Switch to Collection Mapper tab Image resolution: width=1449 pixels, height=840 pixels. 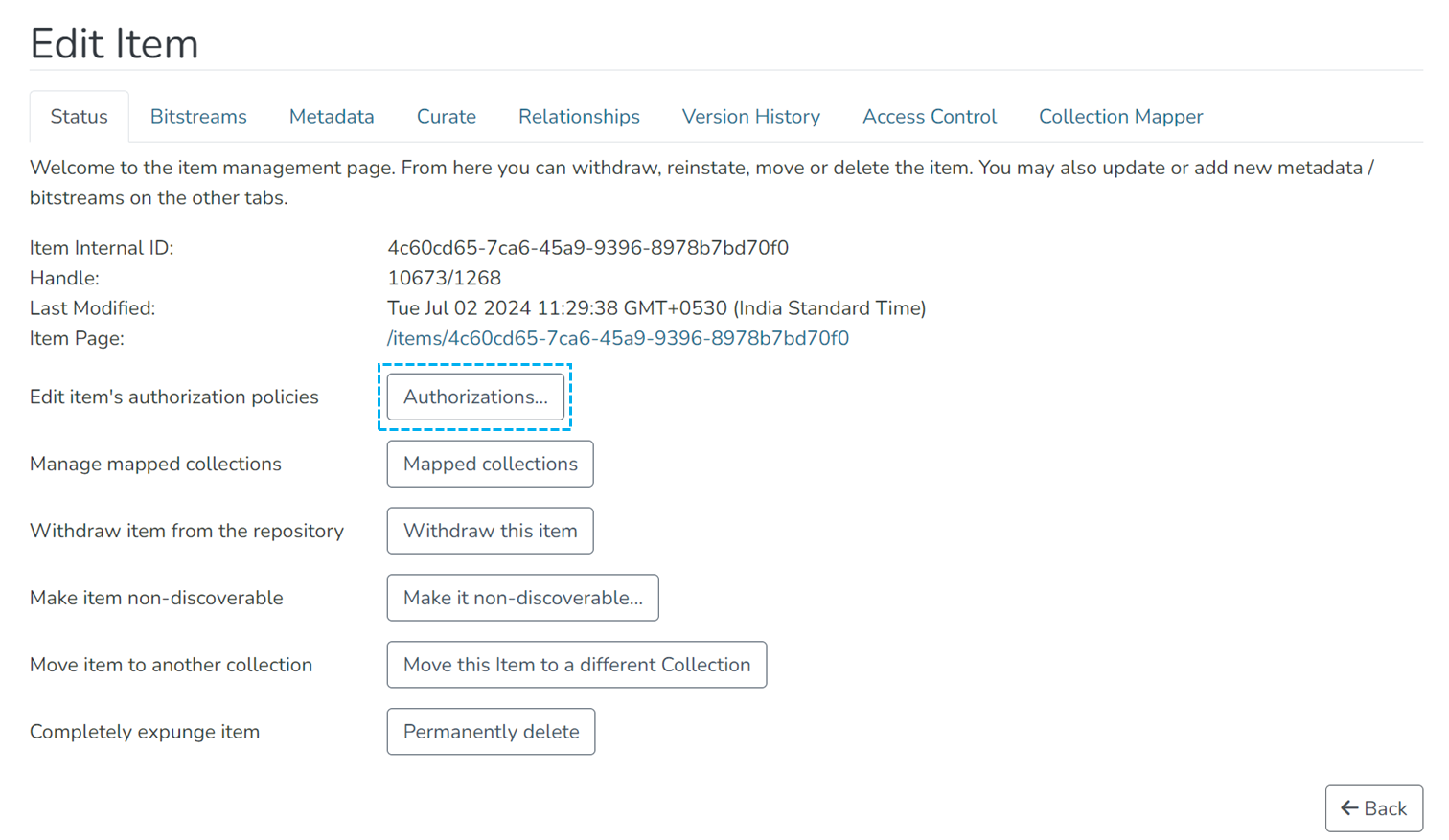click(1120, 117)
